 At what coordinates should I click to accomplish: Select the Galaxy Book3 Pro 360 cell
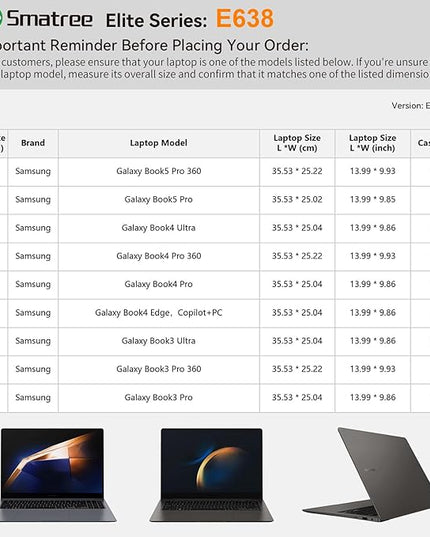159,369
